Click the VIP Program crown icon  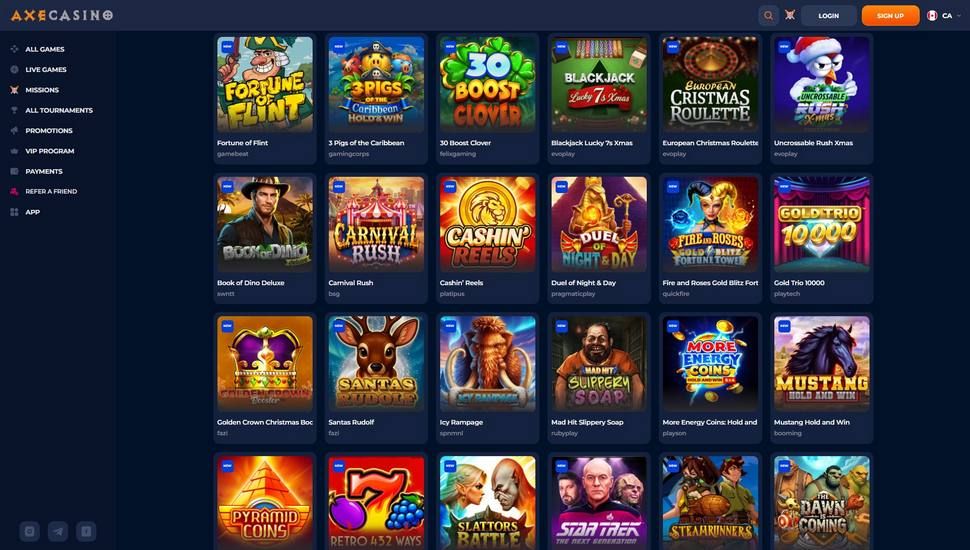(x=14, y=151)
